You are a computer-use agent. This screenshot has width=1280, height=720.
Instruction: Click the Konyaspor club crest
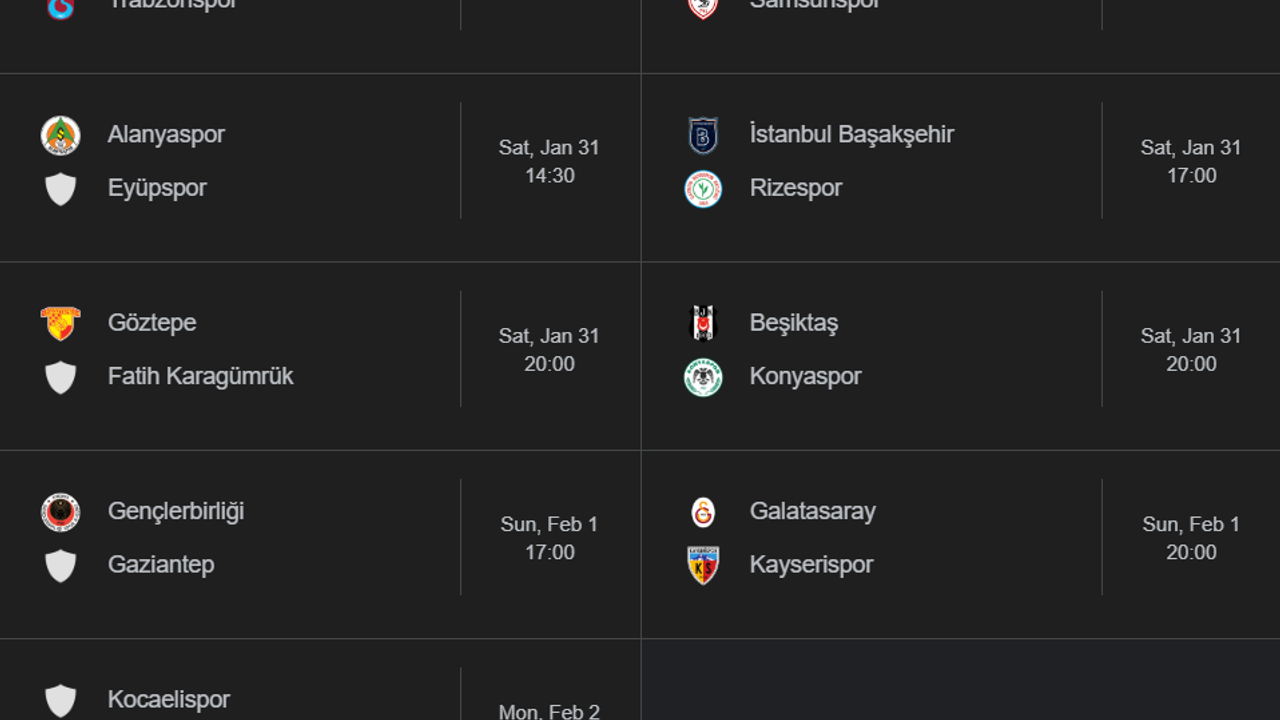[703, 377]
